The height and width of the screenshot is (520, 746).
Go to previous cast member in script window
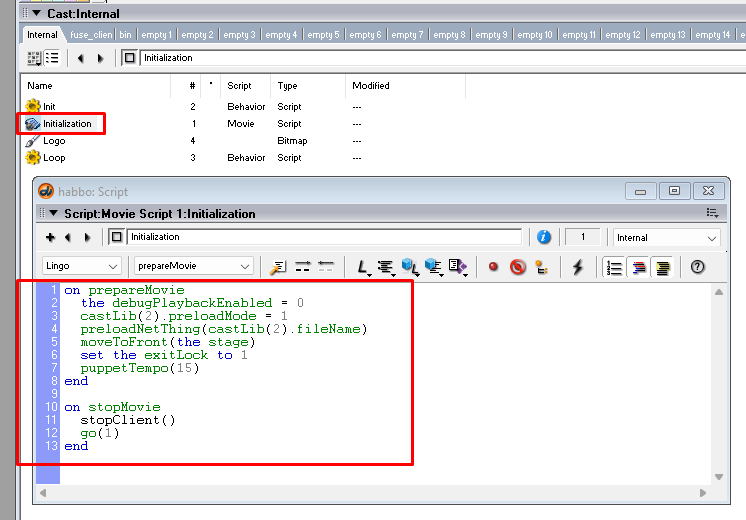[x=68, y=237]
